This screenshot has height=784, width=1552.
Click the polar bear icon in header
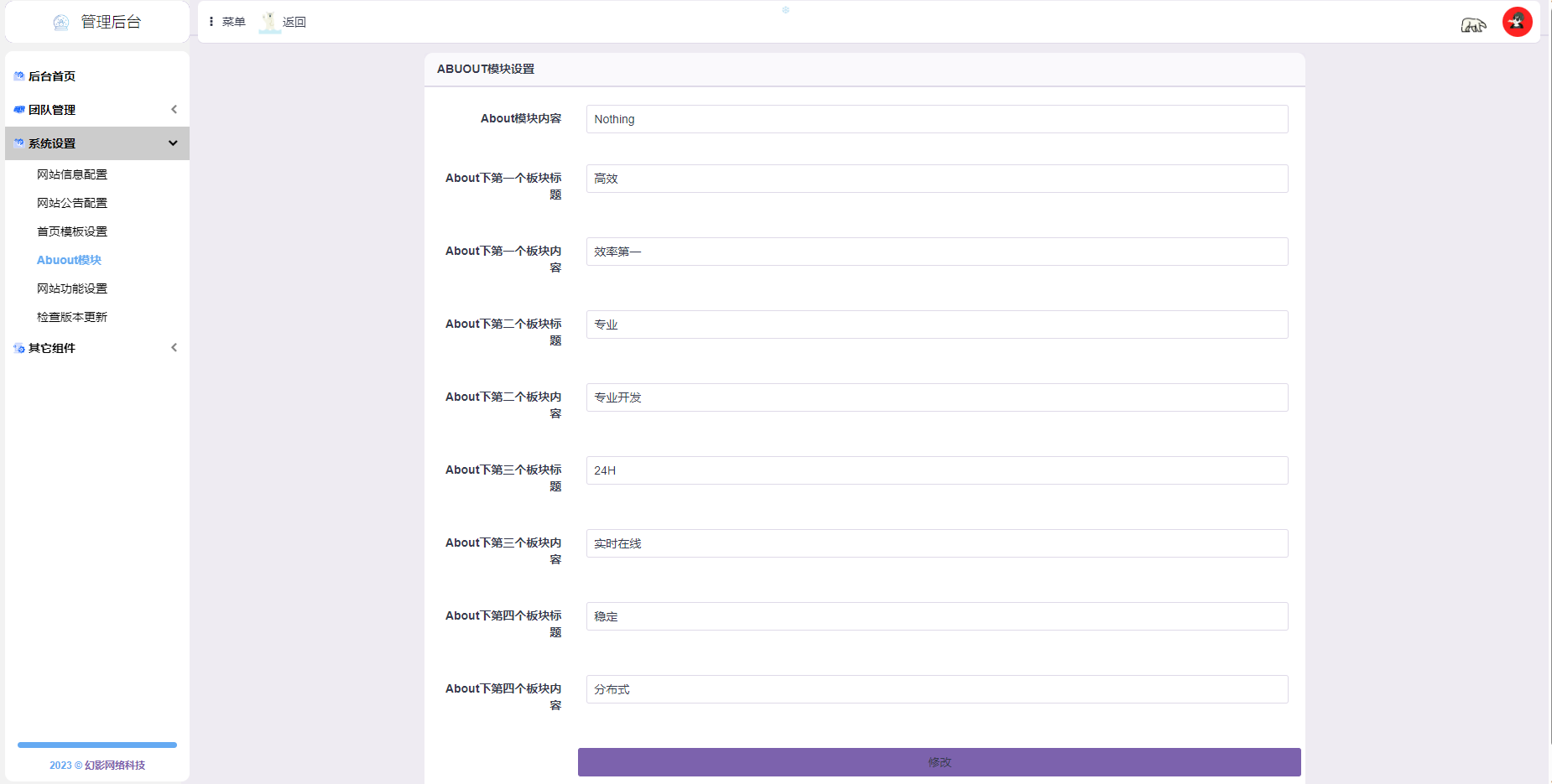pyautogui.click(x=1472, y=25)
